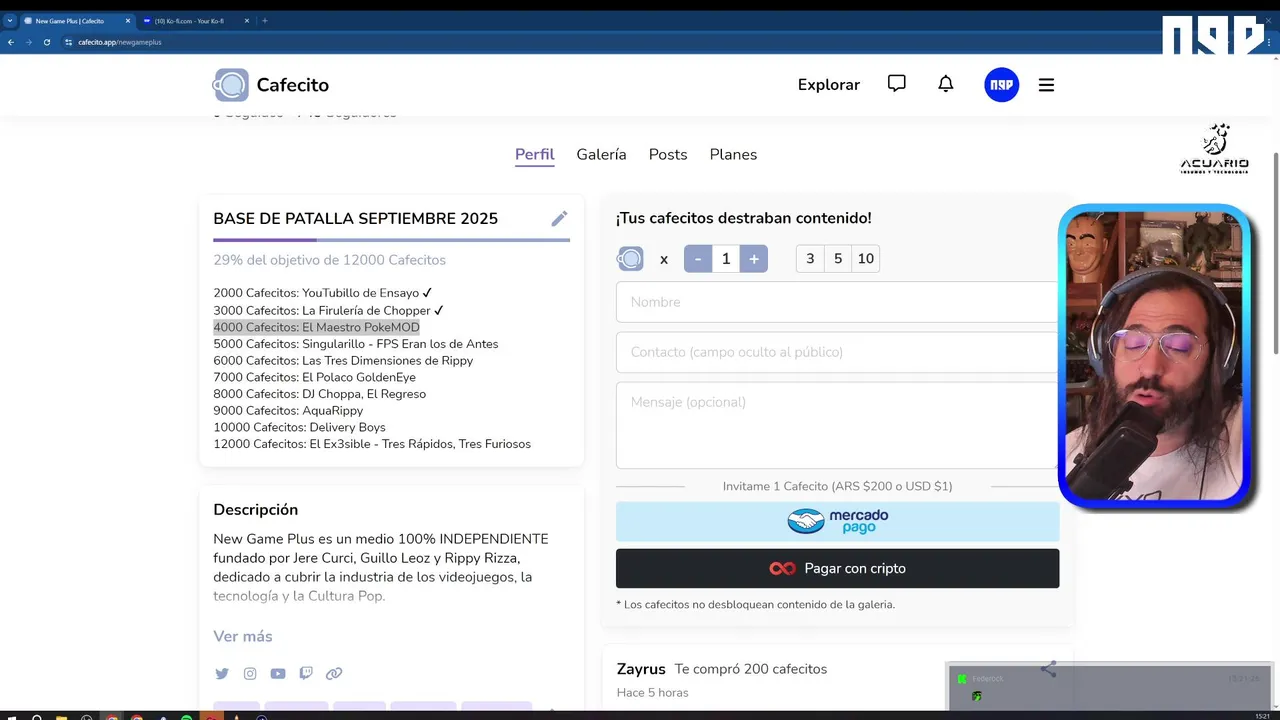
Task: Select 10 cafecitos preset
Action: point(866,259)
